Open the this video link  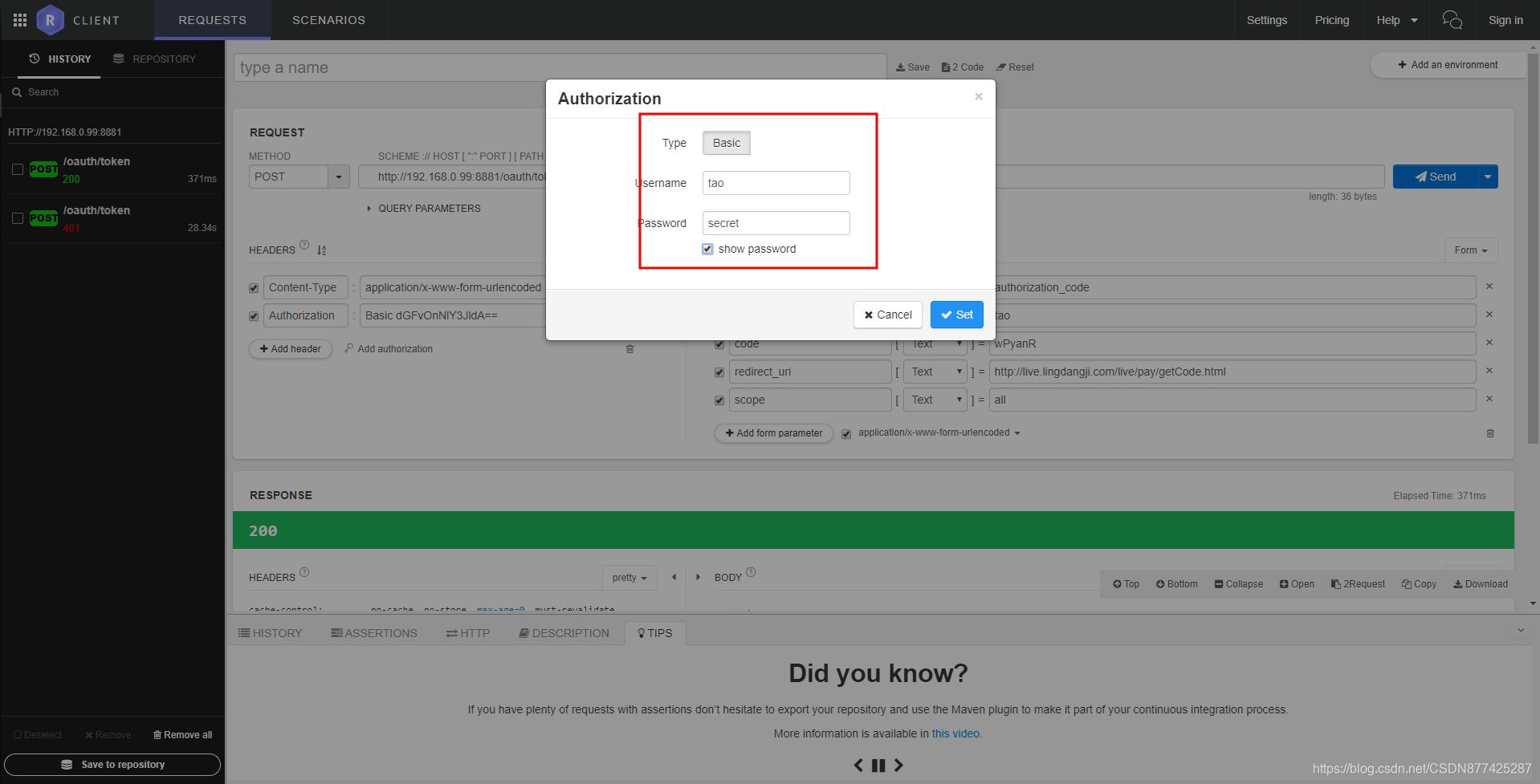click(x=955, y=733)
